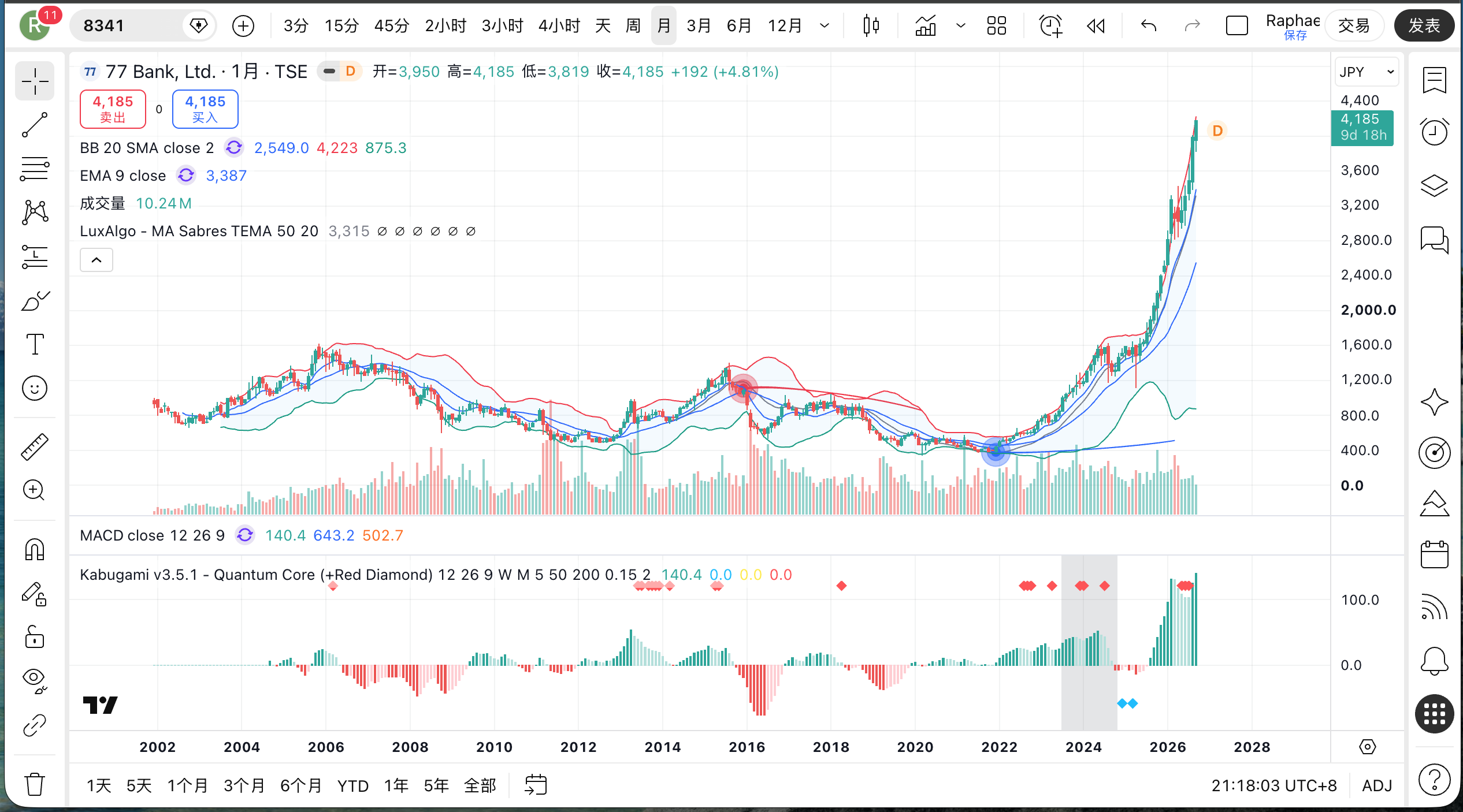Open the alerts clock panel
This screenshot has height=812, width=1463.
click(1434, 132)
